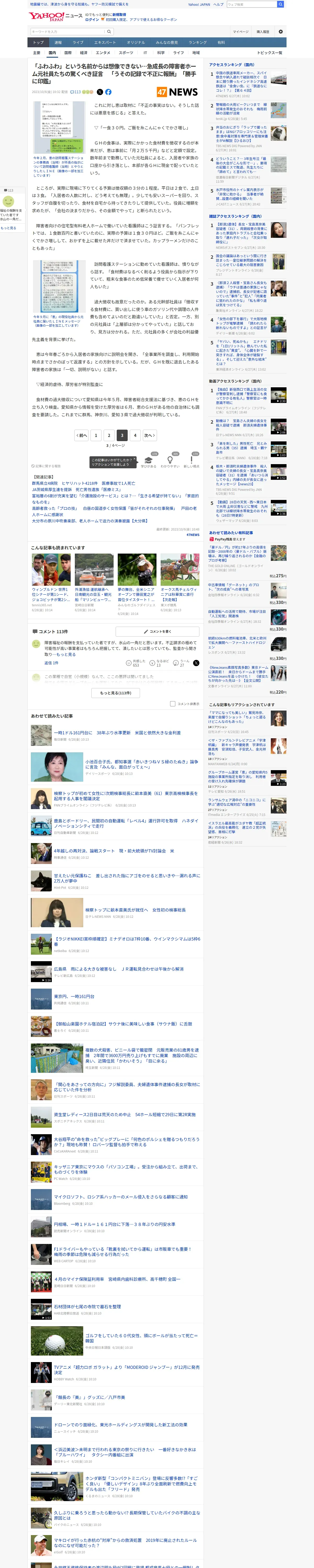
Task: Go to next page with 次へ
Action: pyautogui.click(x=149, y=435)
